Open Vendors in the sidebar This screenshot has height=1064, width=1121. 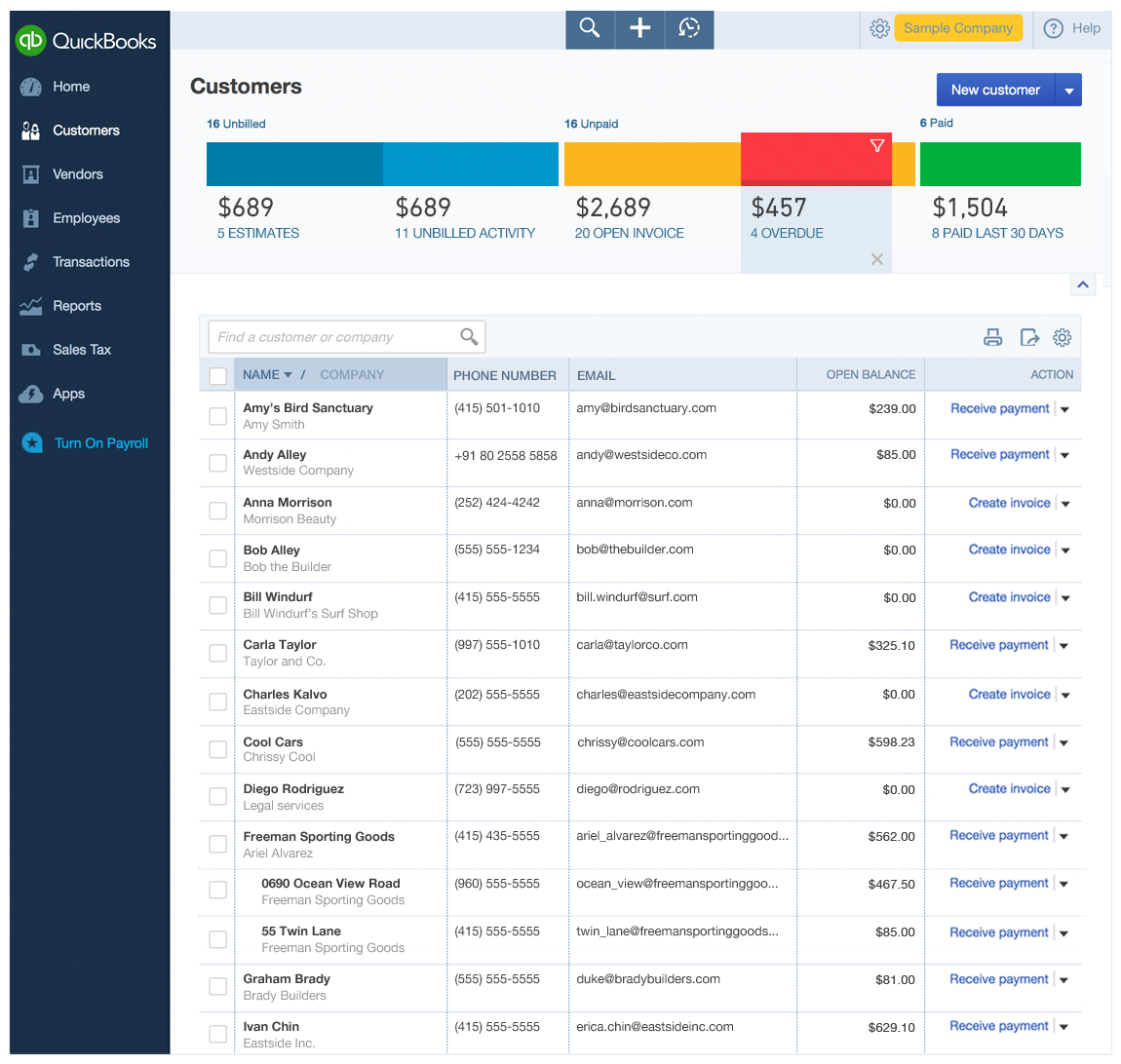[x=78, y=174]
